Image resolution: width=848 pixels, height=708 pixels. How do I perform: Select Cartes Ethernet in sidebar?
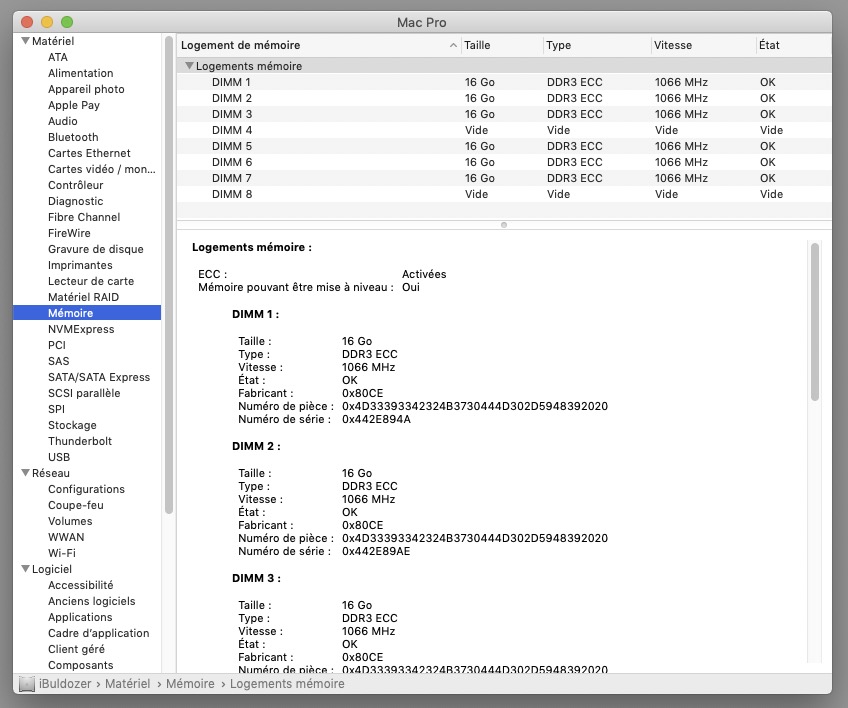pos(89,153)
